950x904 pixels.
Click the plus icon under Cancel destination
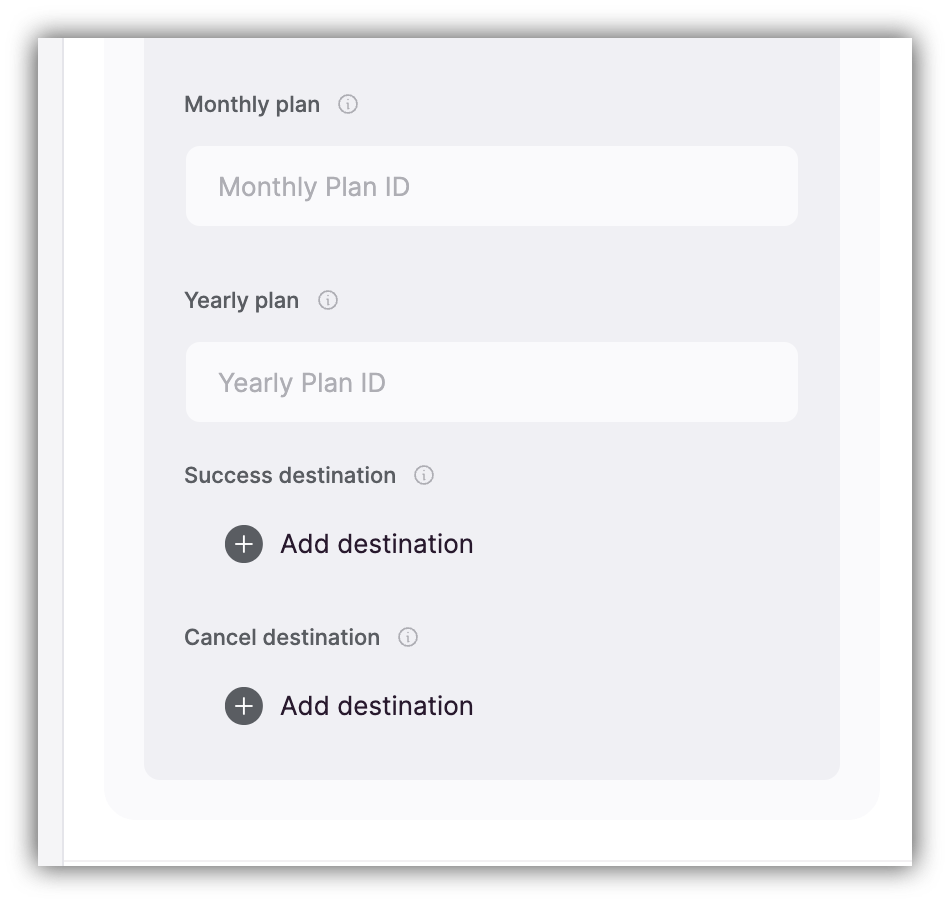(x=243, y=706)
